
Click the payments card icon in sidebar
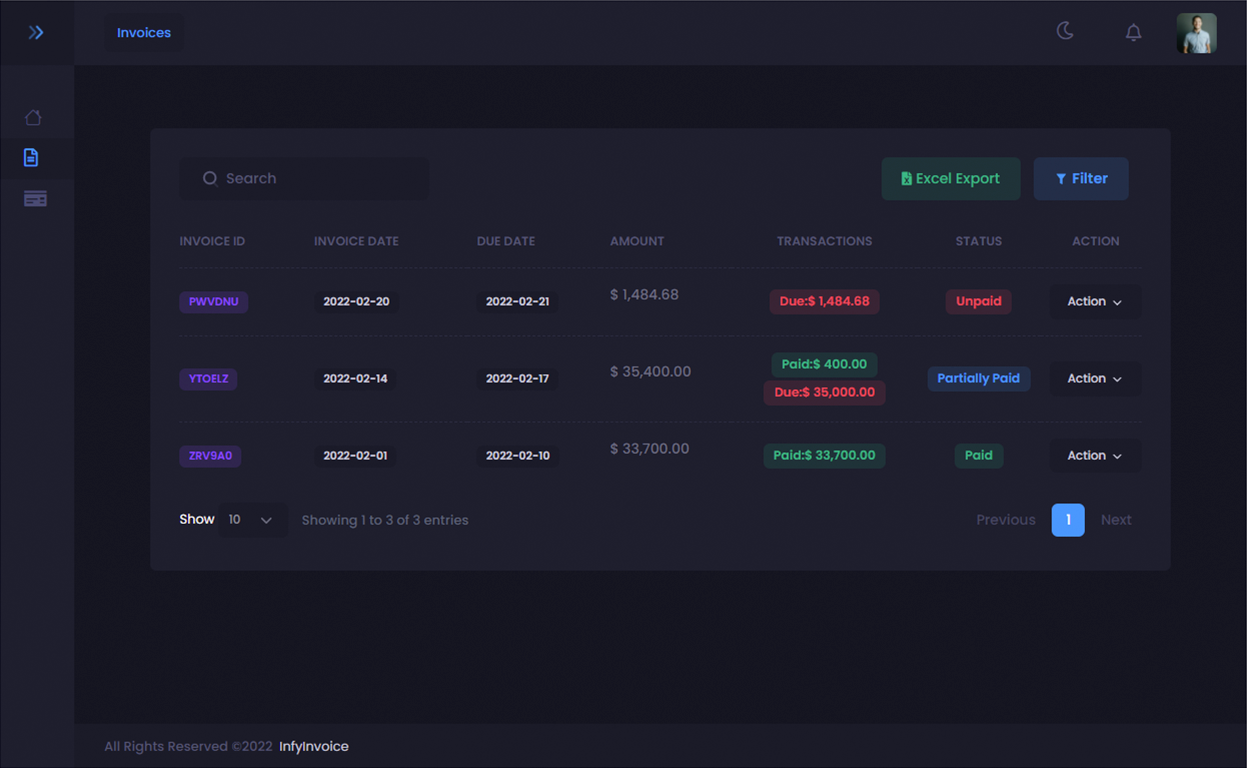pos(35,198)
